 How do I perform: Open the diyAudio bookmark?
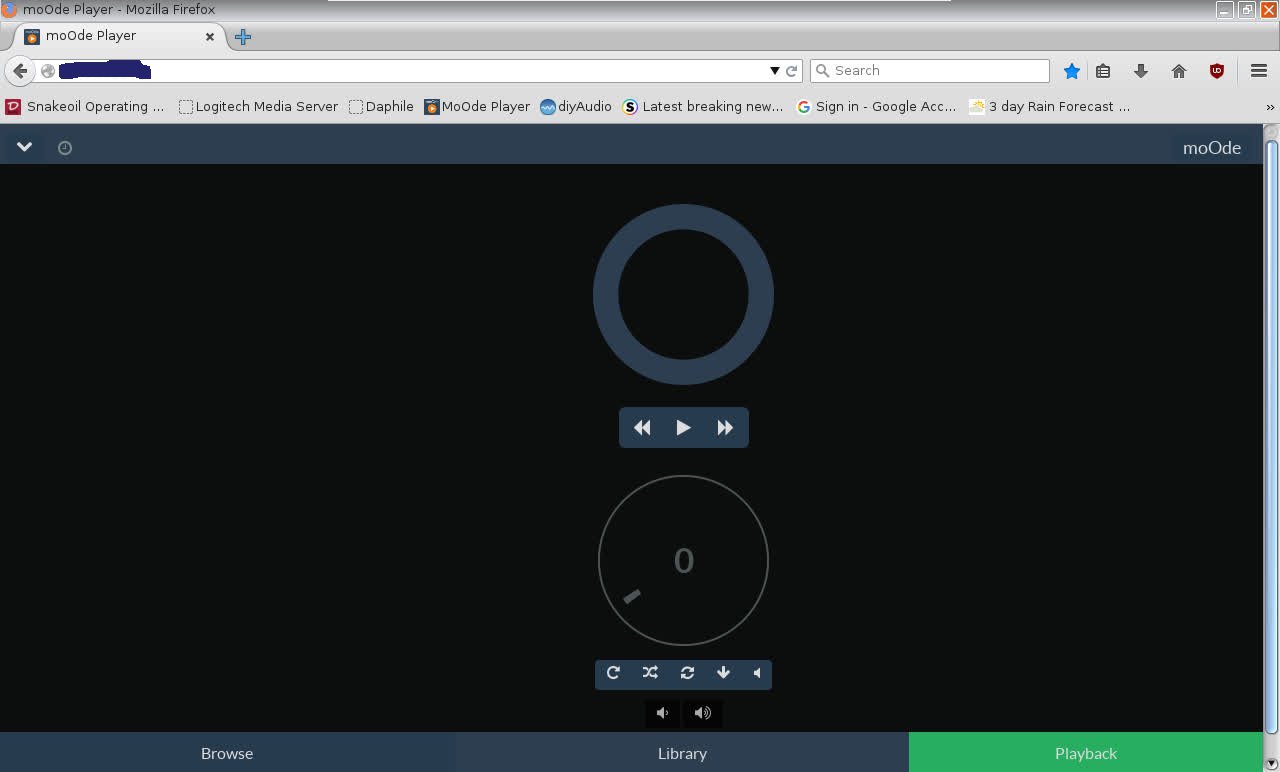pyautogui.click(x=576, y=106)
